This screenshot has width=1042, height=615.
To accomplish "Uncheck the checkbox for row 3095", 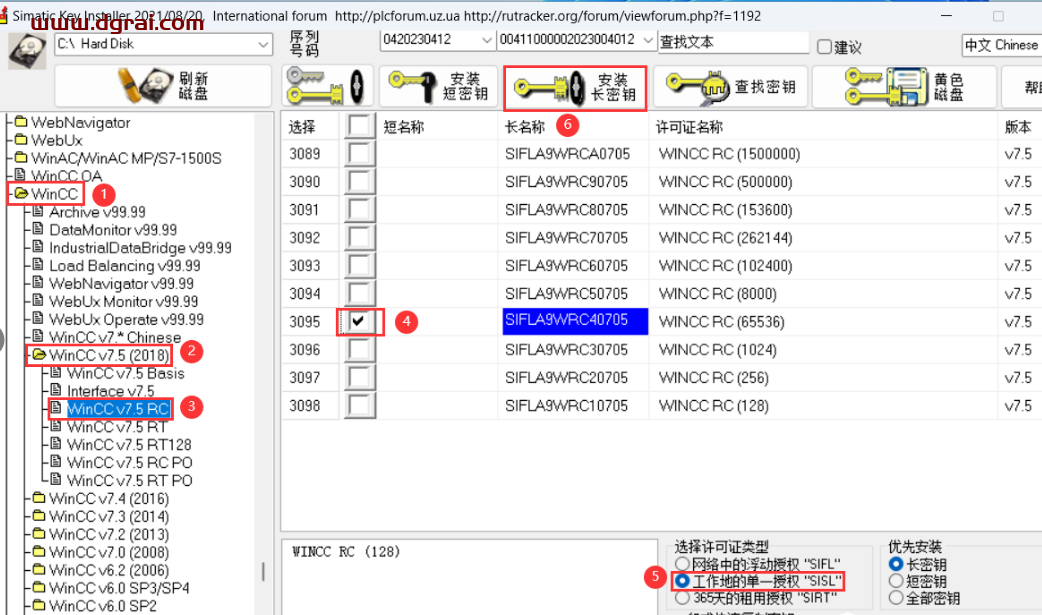I will pos(358,322).
